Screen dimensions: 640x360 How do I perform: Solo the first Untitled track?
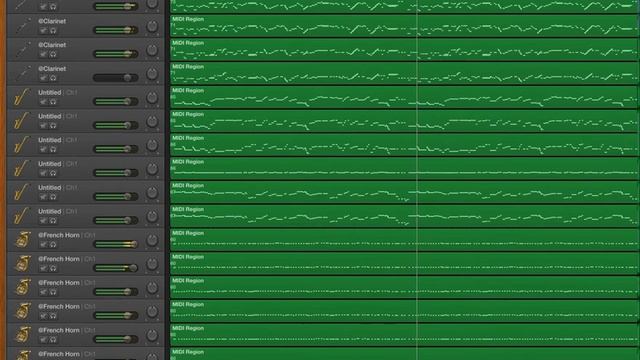[x=53, y=102]
